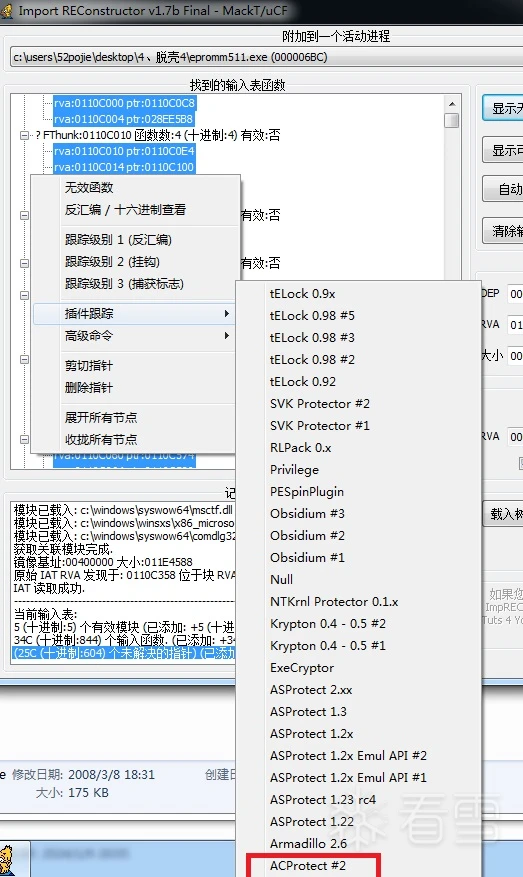The height and width of the screenshot is (877, 523).
Task: Select tree row rva:0110C010 ptr:0110C0E4
Action: coord(124,151)
